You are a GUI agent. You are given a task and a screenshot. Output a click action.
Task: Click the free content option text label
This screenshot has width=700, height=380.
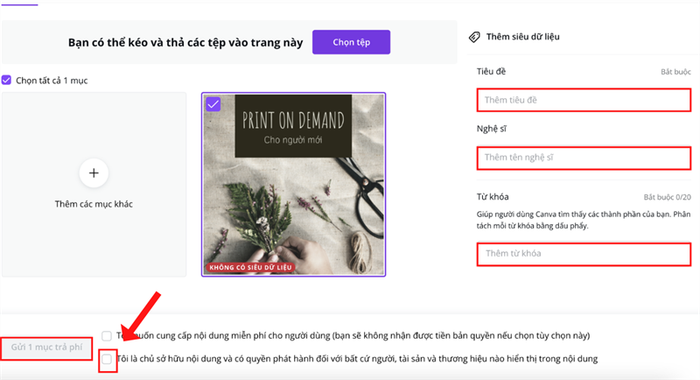(x=353, y=335)
